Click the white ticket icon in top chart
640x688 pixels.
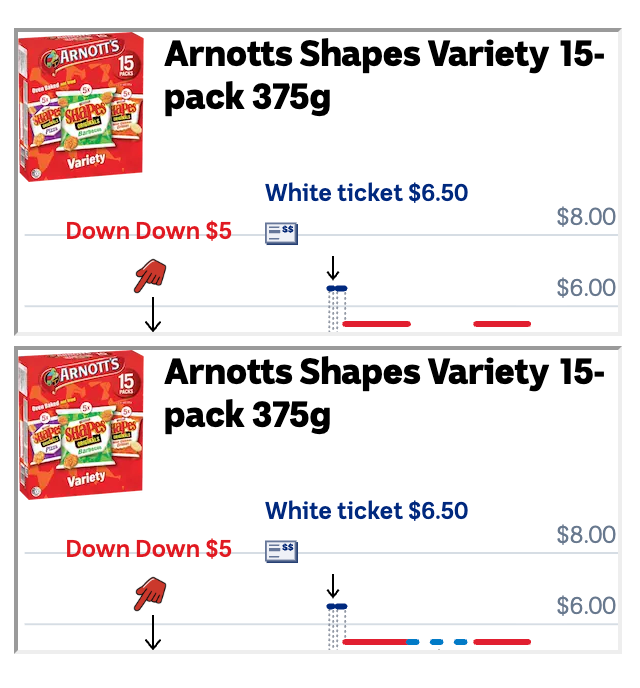click(x=281, y=233)
